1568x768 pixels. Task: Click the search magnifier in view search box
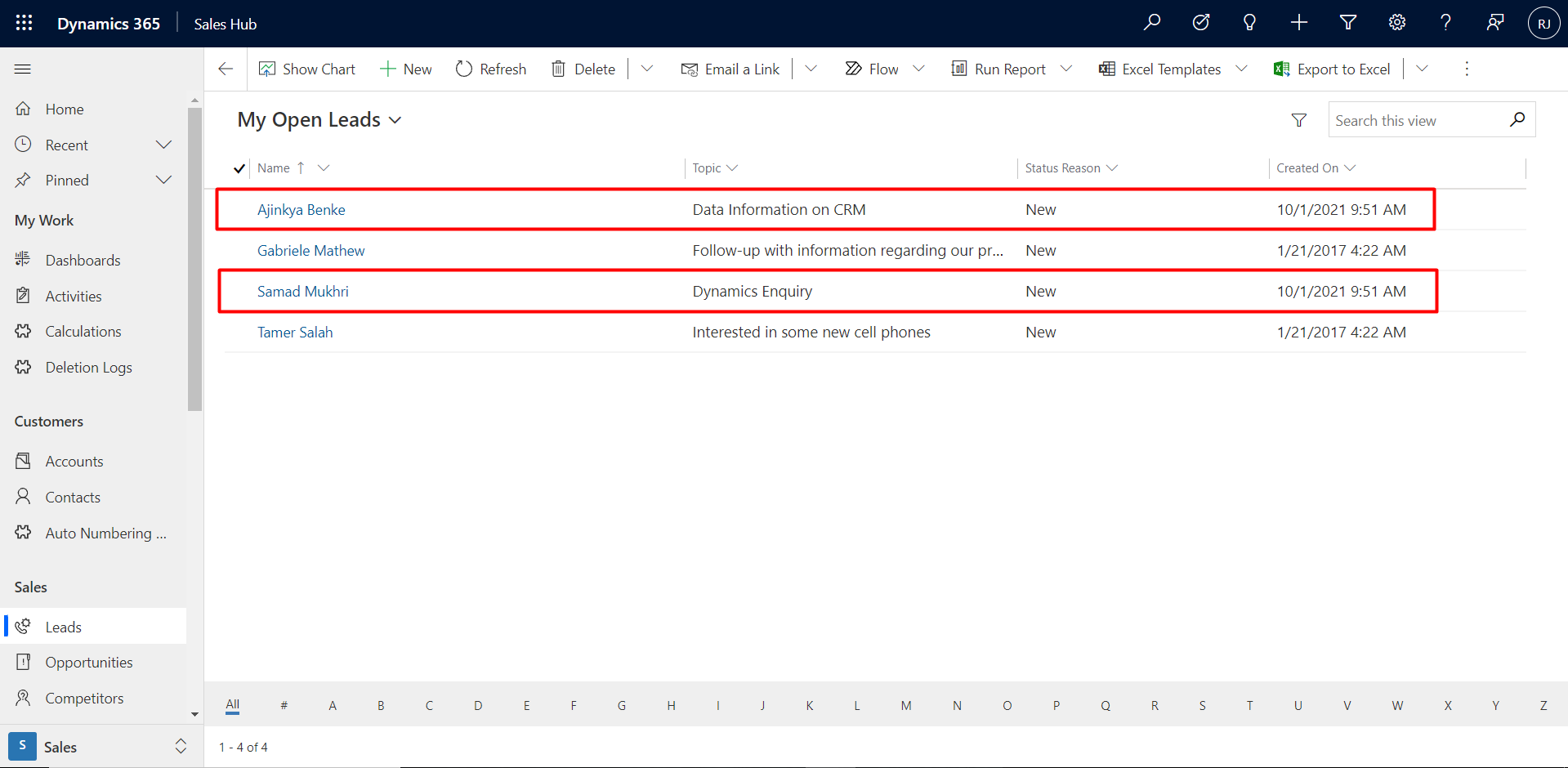(1517, 120)
